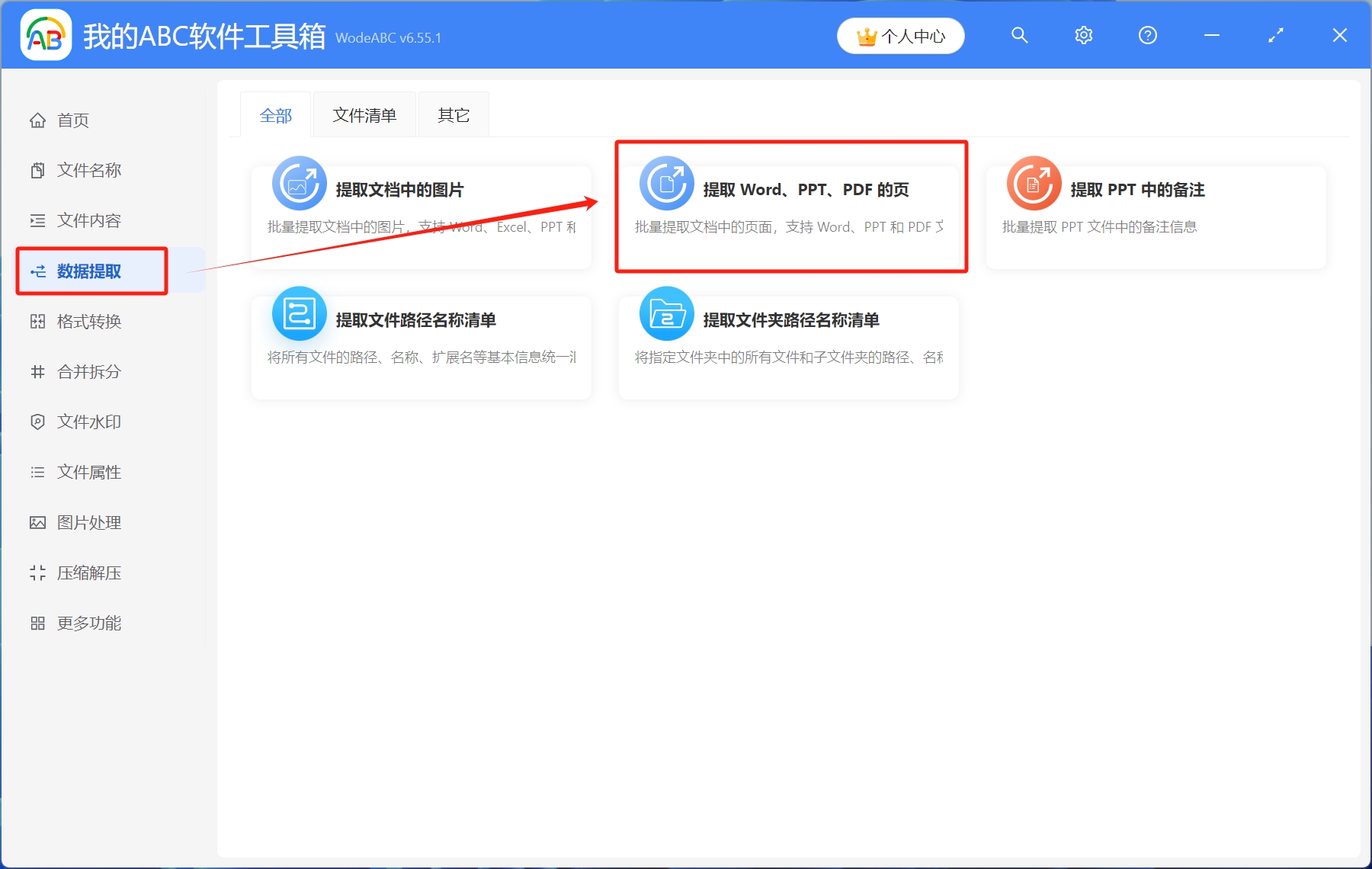Switch to the 文件清单 tab
The image size is (1372, 869).
point(364,114)
